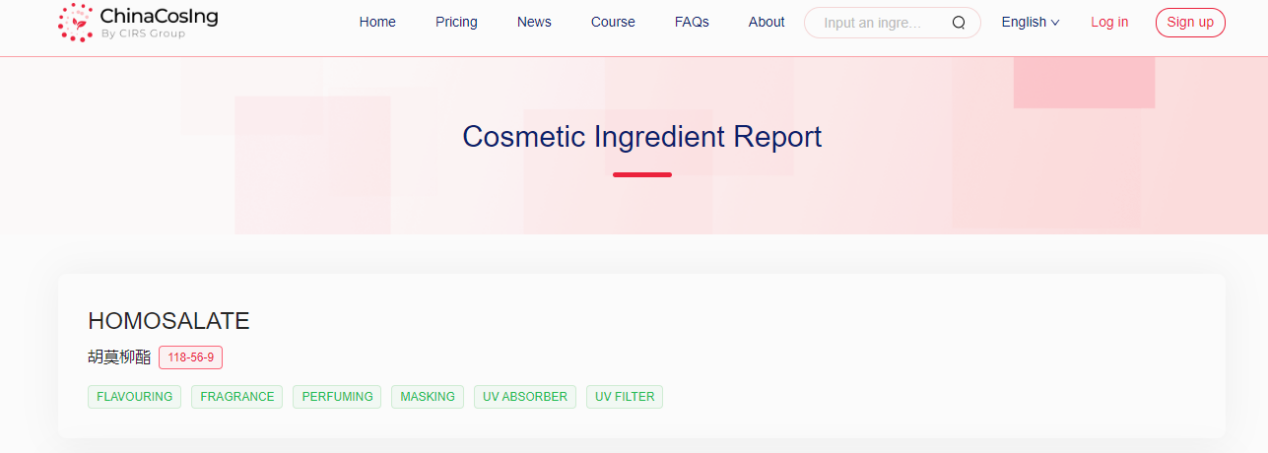Visit the About page
The image size is (1268, 453).
[x=766, y=22]
